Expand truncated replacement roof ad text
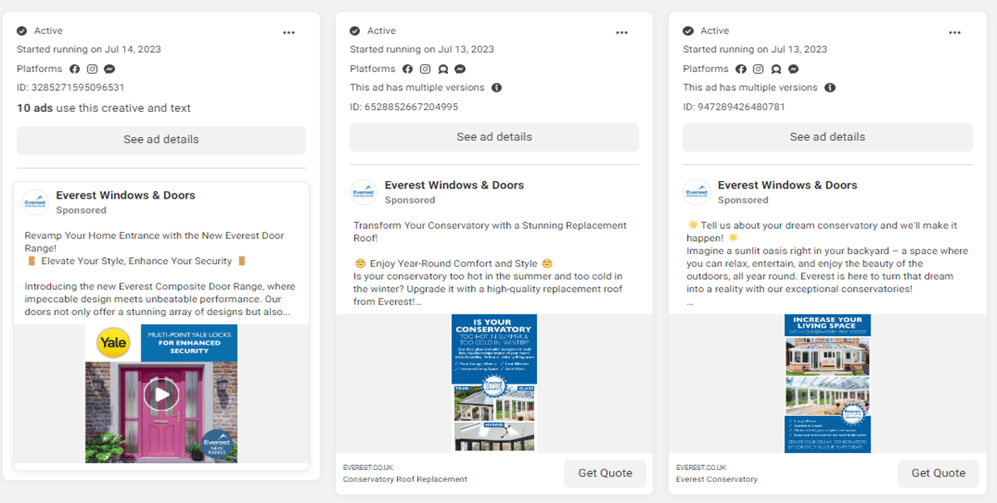997x503 pixels. tap(416, 302)
